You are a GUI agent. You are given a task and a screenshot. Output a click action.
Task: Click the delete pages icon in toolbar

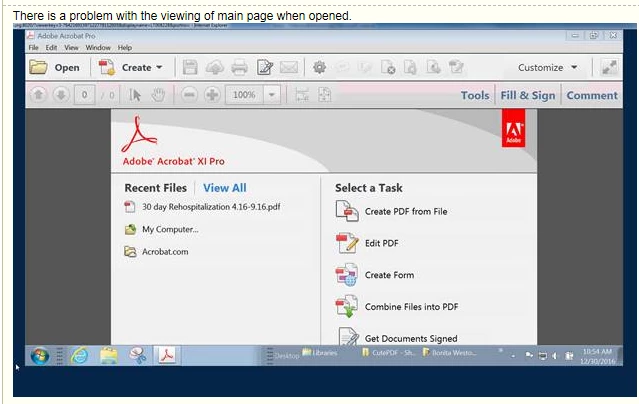click(388, 67)
